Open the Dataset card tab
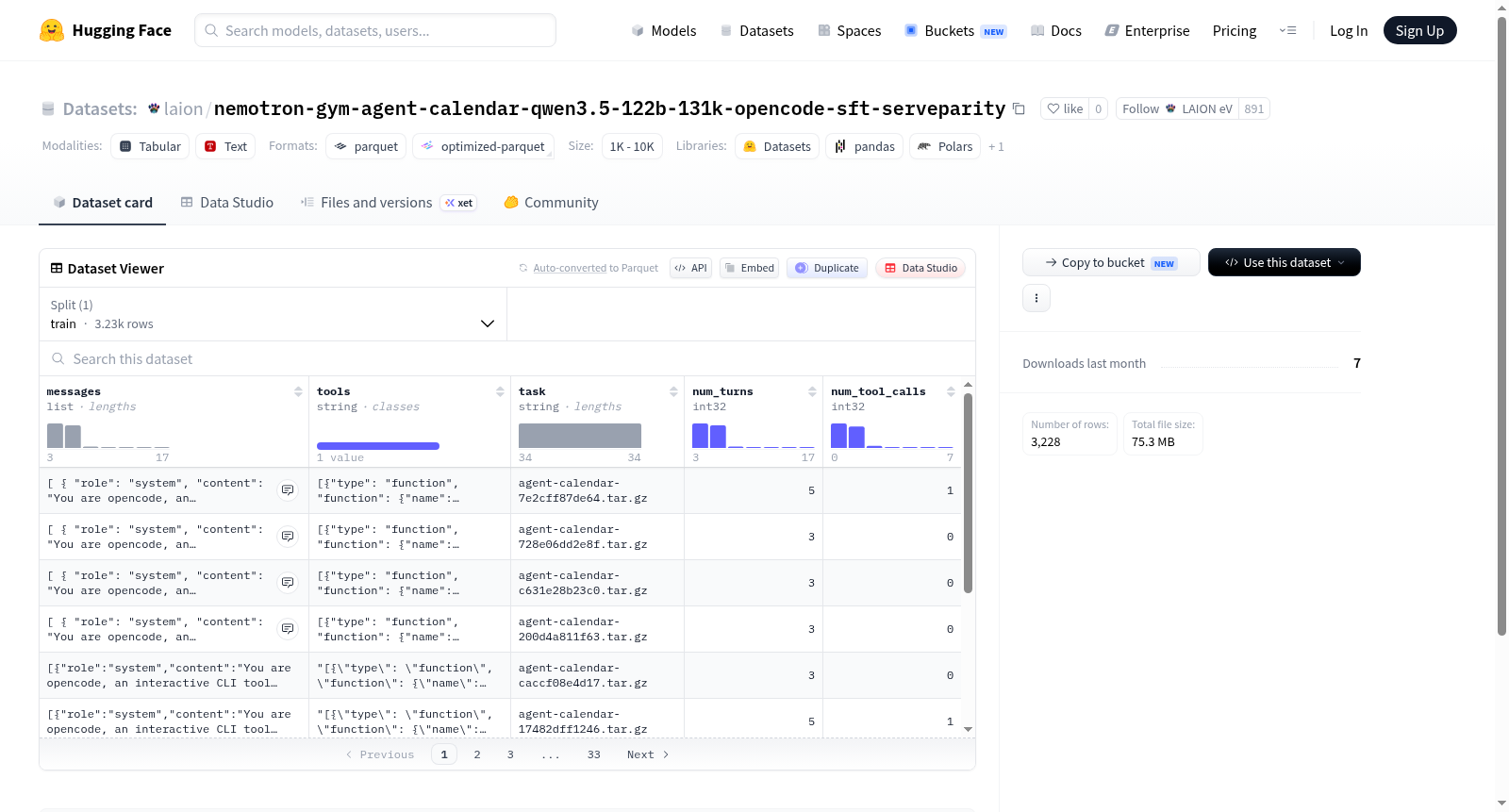Screen dimensions: 1509x812 (x=102, y=203)
